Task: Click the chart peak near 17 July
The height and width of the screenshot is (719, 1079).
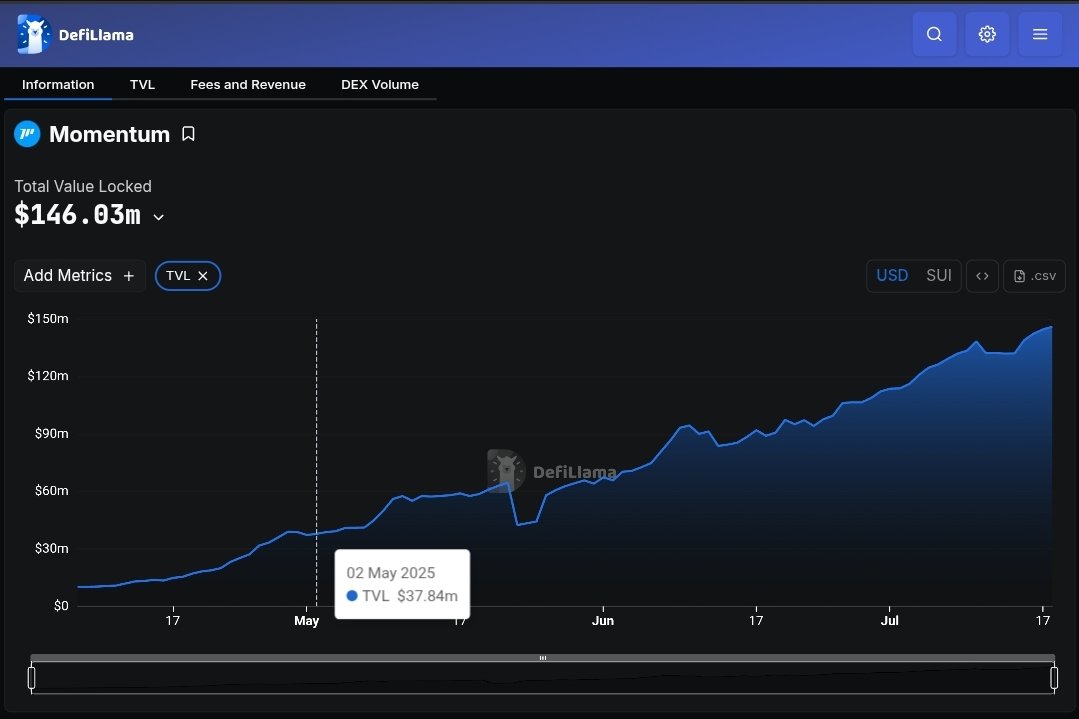Action: (1051, 328)
